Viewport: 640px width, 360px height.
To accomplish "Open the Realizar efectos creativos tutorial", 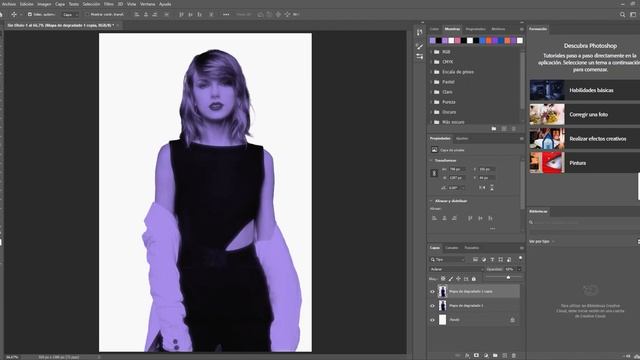I will point(584,139).
